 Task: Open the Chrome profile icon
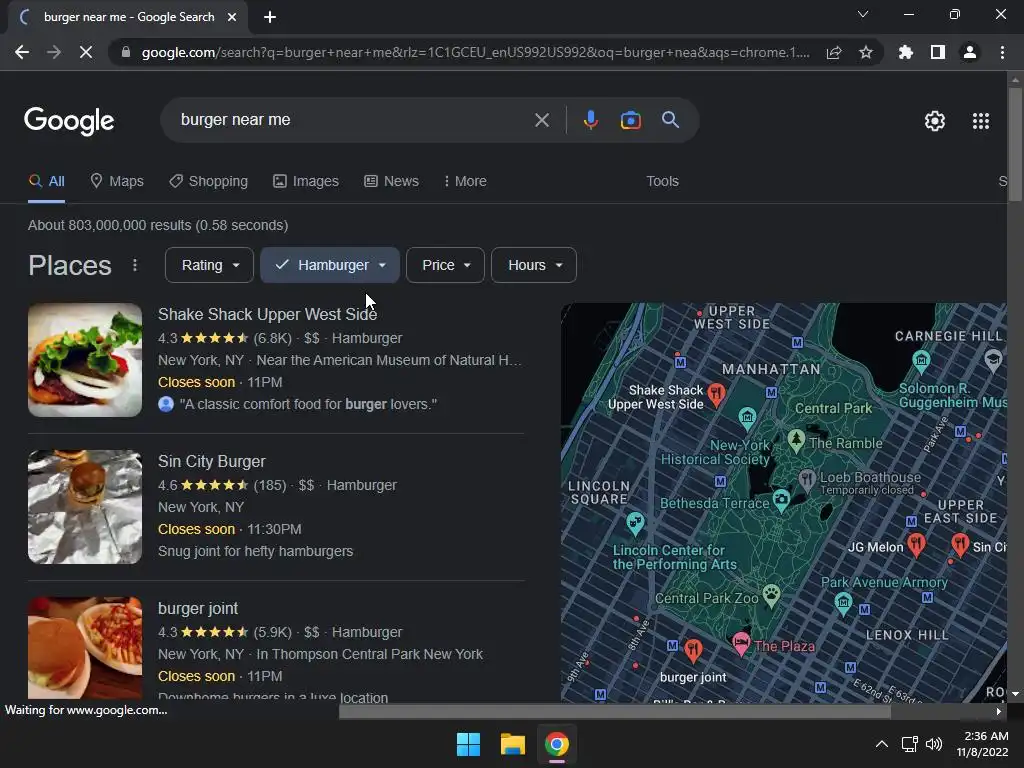[x=970, y=52]
